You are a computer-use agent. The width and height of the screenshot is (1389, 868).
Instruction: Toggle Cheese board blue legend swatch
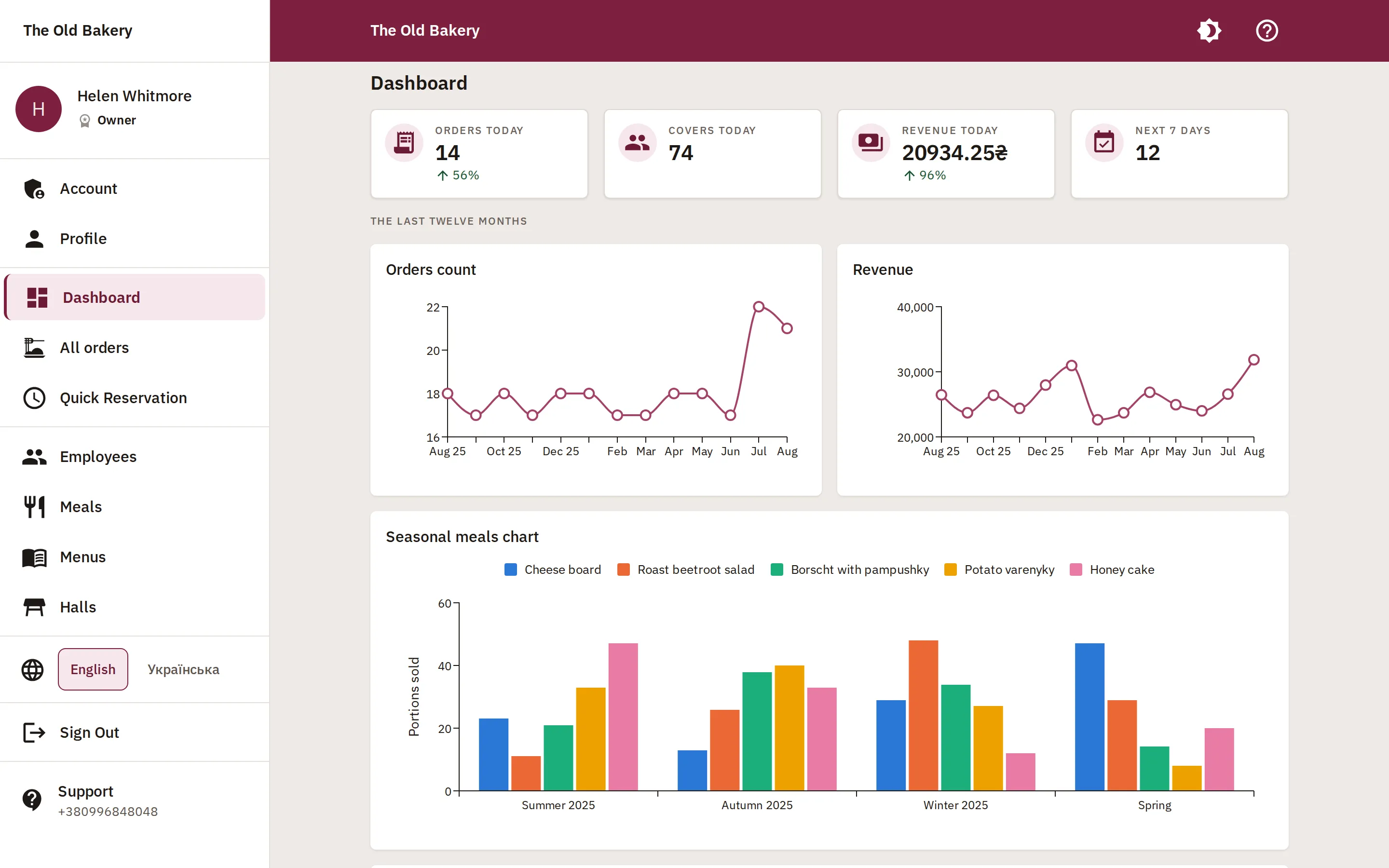510,570
